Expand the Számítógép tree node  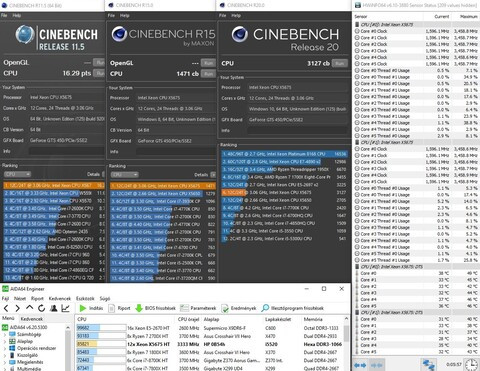click(4, 334)
